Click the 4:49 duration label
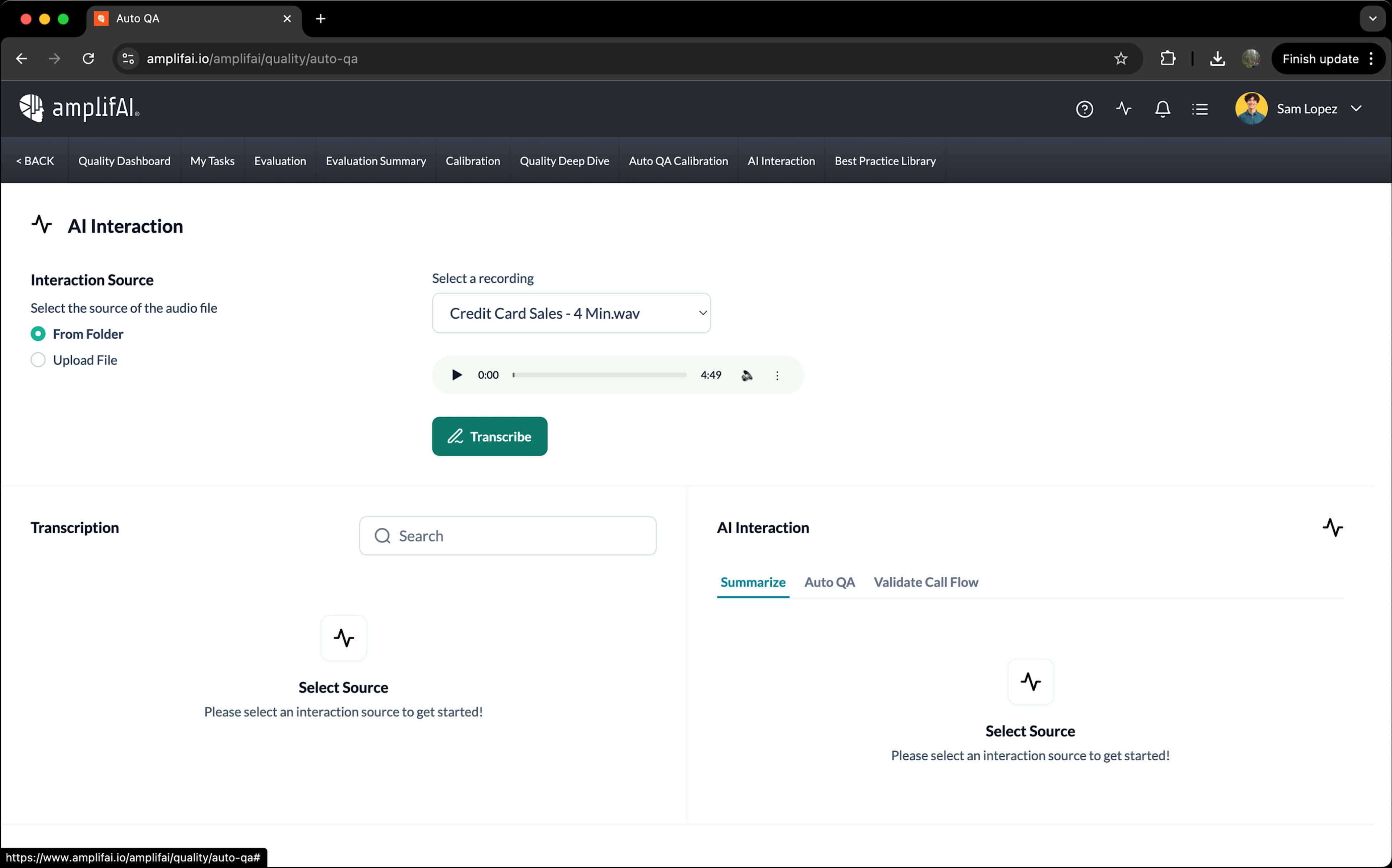1392x868 pixels. pos(710,375)
